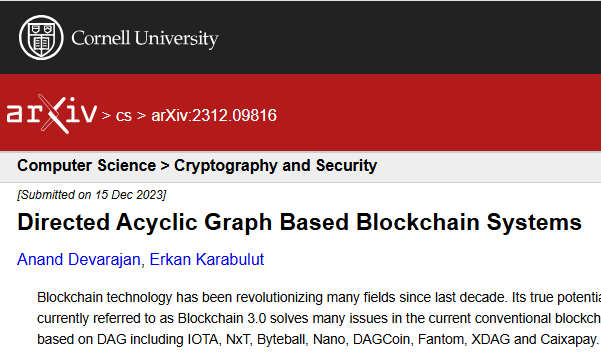Click the Blockchain 3.0 phrase in the abstract
Viewport: 601px width, 360px height.
click(217, 319)
